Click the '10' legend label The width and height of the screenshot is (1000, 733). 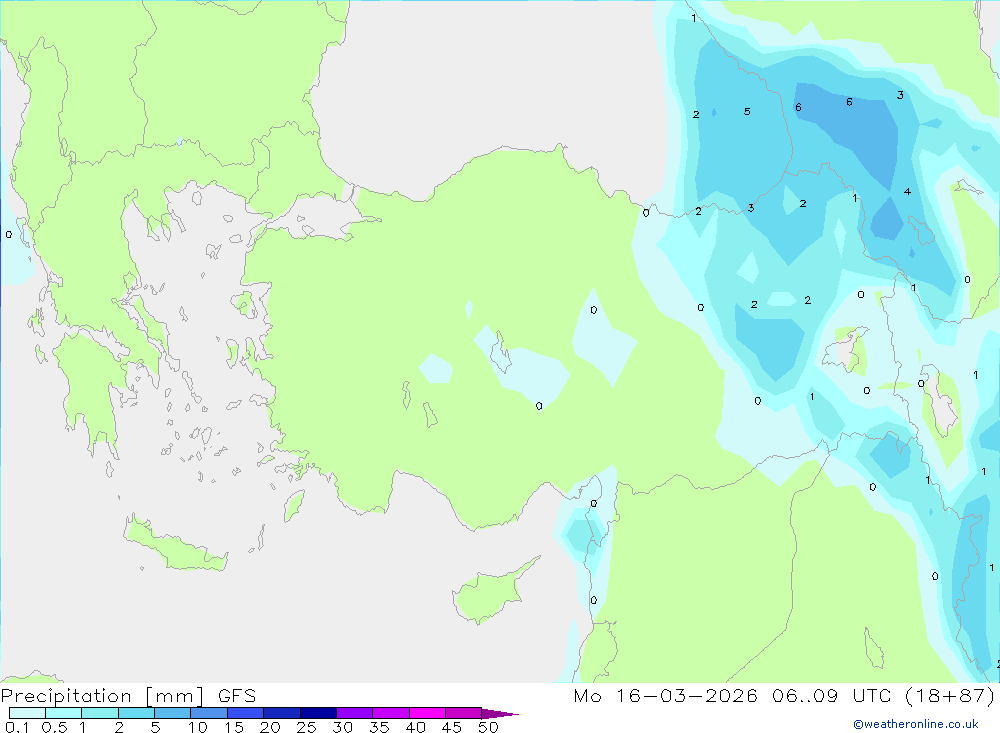(198, 727)
